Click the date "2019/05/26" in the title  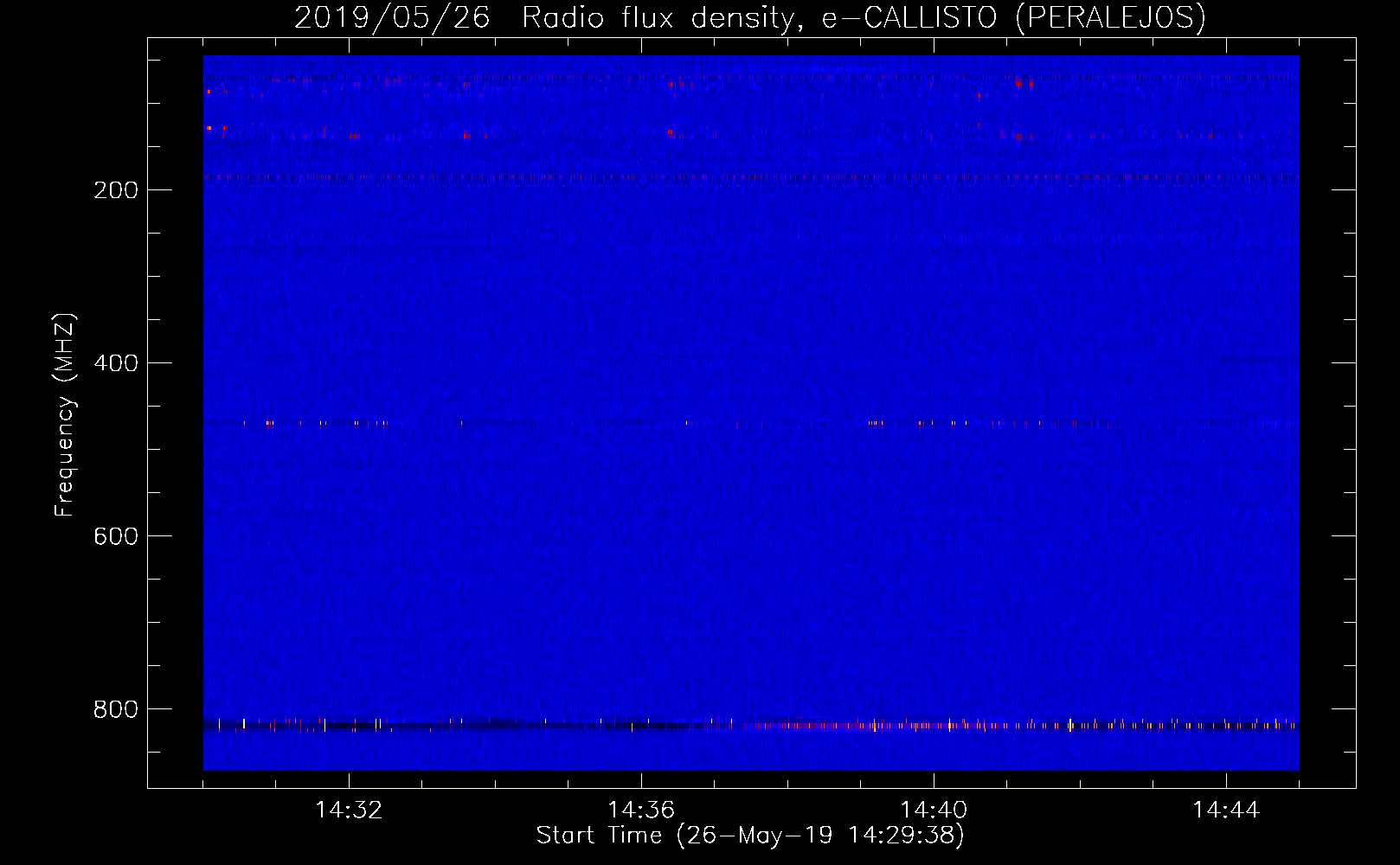pyautogui.click(x=392, y=17)
